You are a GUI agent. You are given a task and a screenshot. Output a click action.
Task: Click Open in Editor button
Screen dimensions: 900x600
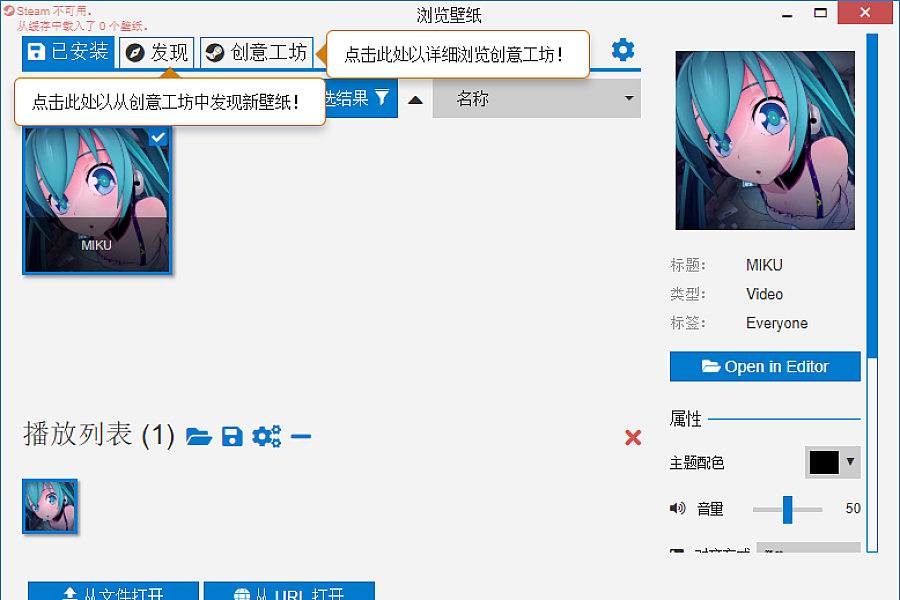[765, 366]
